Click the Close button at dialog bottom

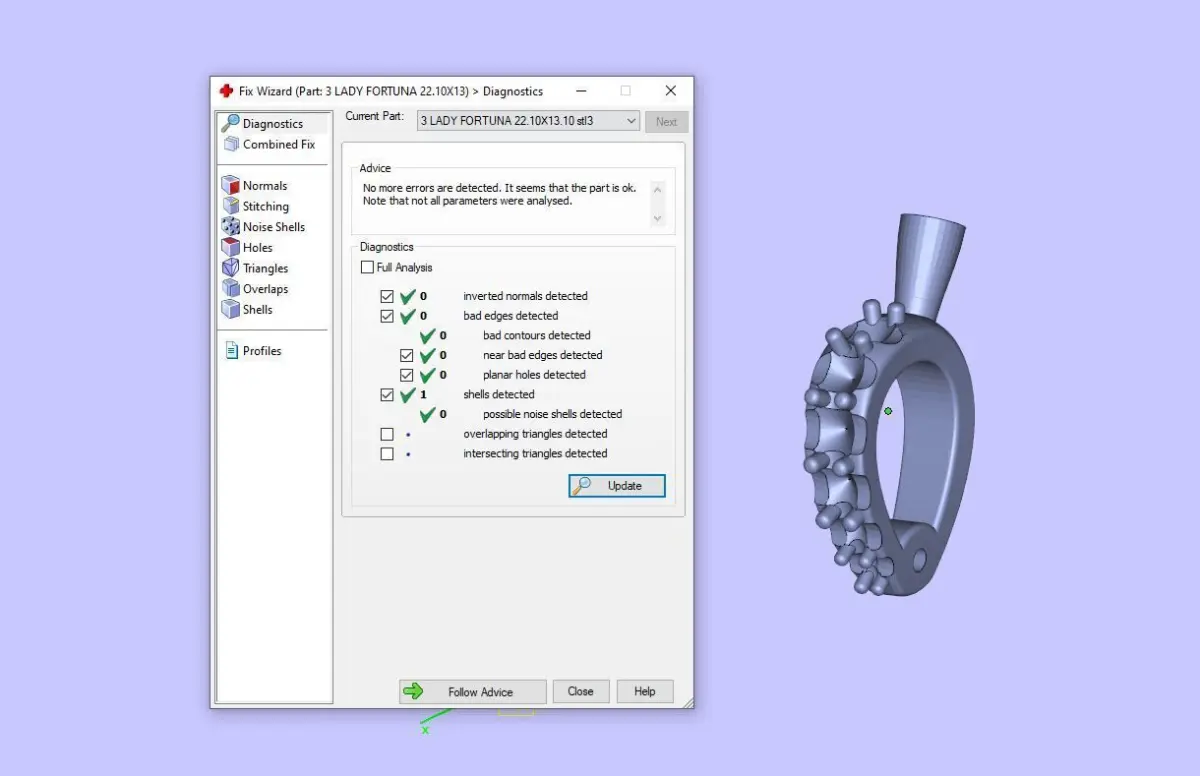[580, 691]
